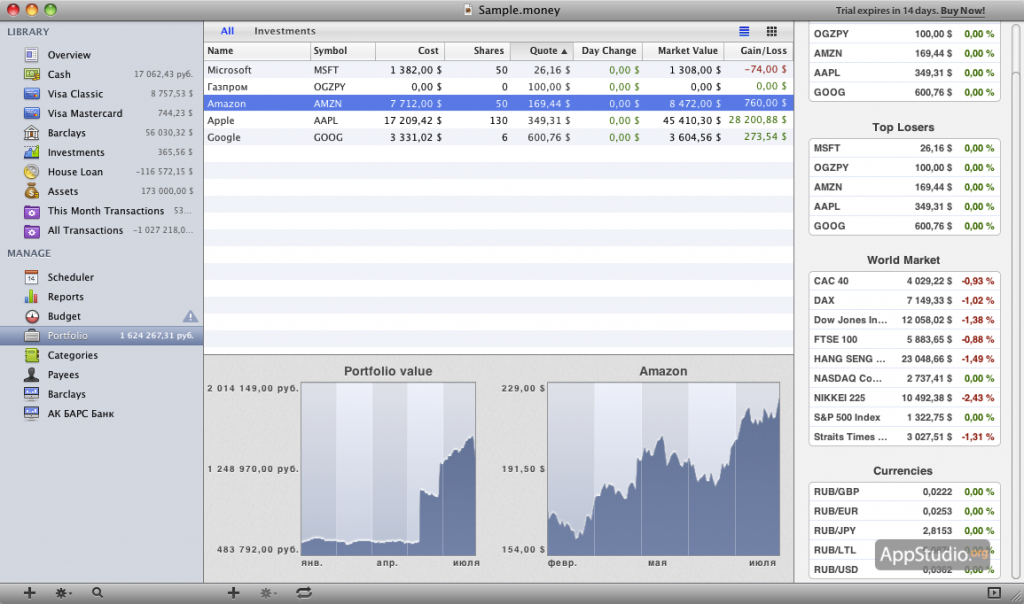The height and width of the screenshot is (604, 1024).
Task: Click the CAC 40 world market row
Action: (904, 281)
